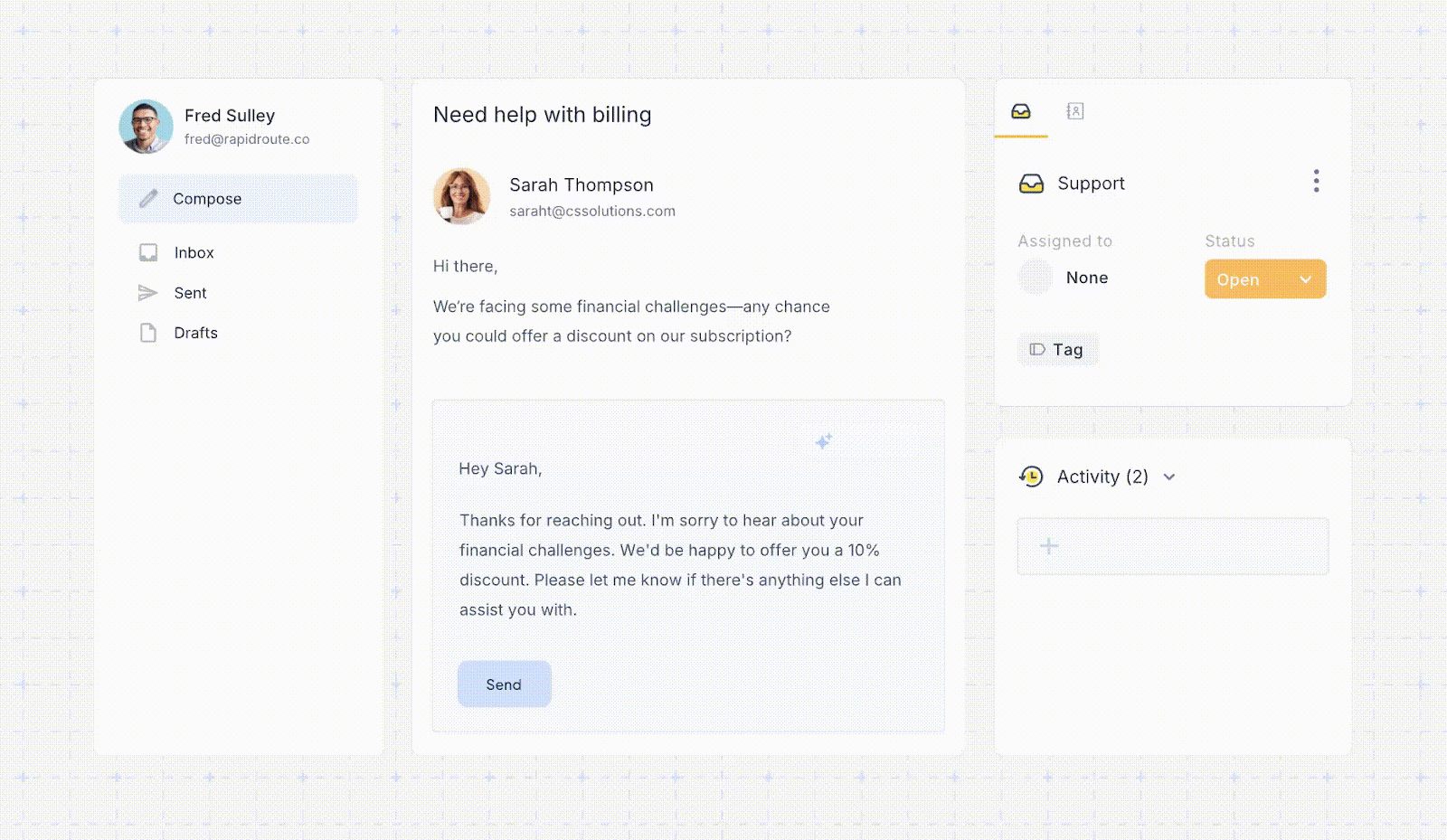Open the Open status dropdown
Screen dimensions: 1447x840
pos(1264,278)
